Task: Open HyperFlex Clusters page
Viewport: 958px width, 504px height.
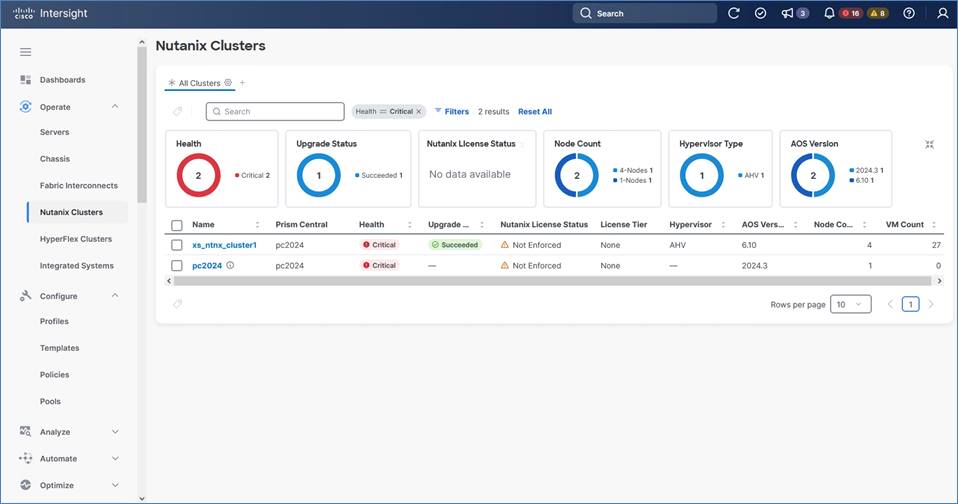Action: tap(76, 239)
